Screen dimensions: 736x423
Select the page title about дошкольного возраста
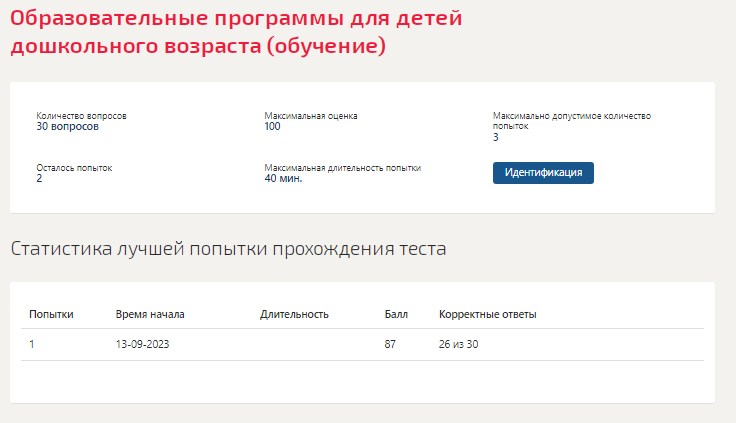[x=236, y=32]
